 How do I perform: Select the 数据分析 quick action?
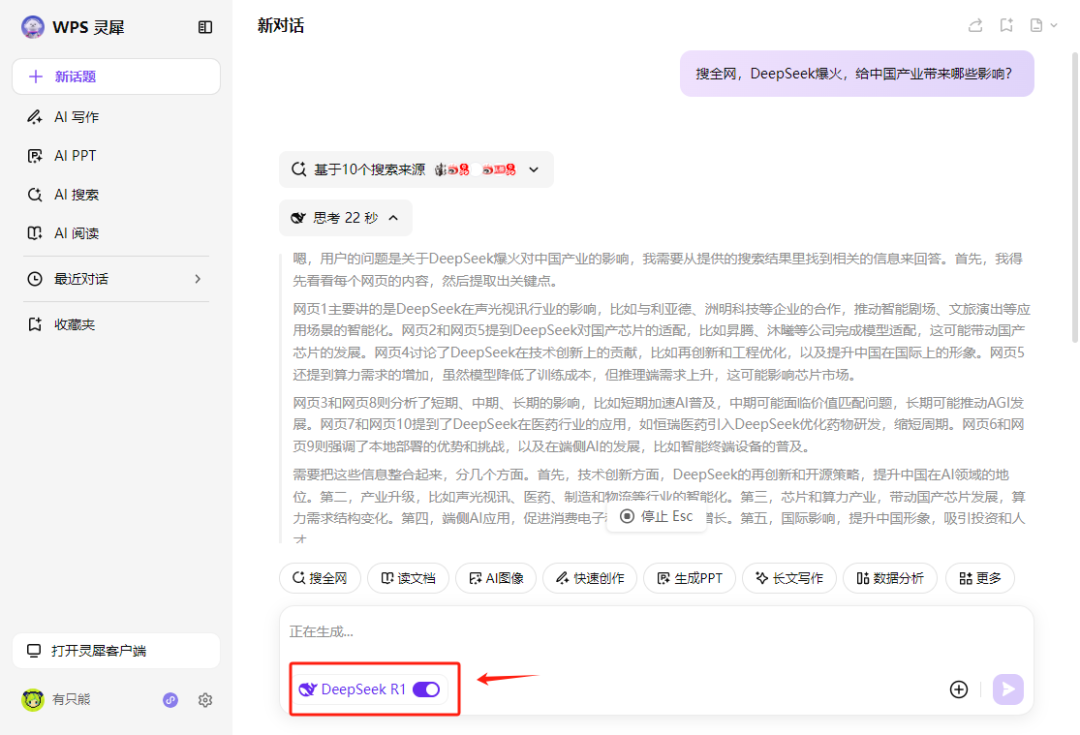(890, 578)
